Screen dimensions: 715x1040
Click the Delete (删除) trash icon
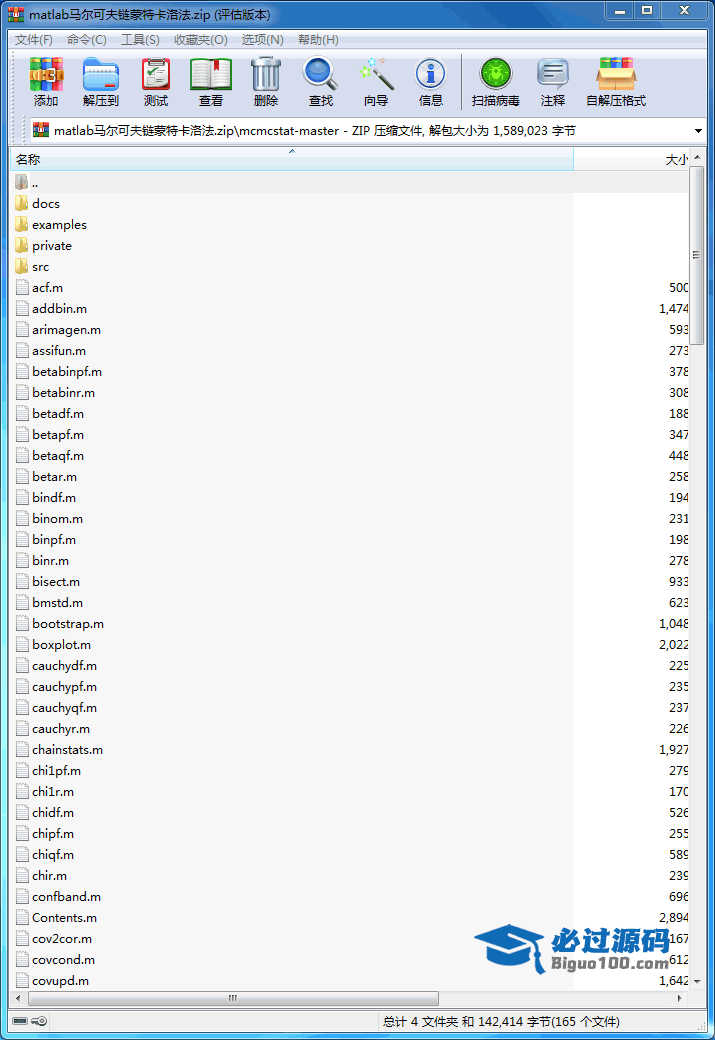tap(266, 82)
